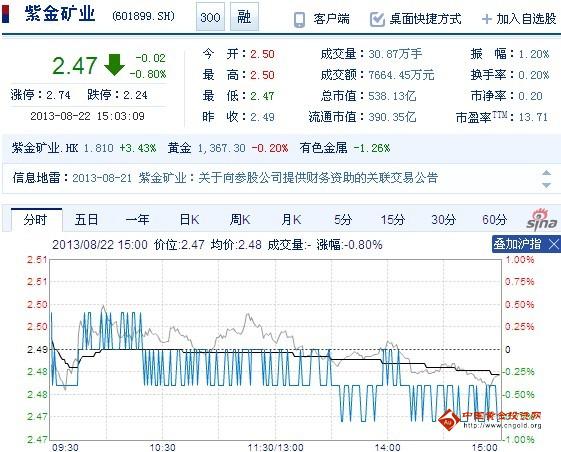Click the 10:30 time axis label
Screen dimensions: 561x452
pyautogui.click(x=162, y=447)
